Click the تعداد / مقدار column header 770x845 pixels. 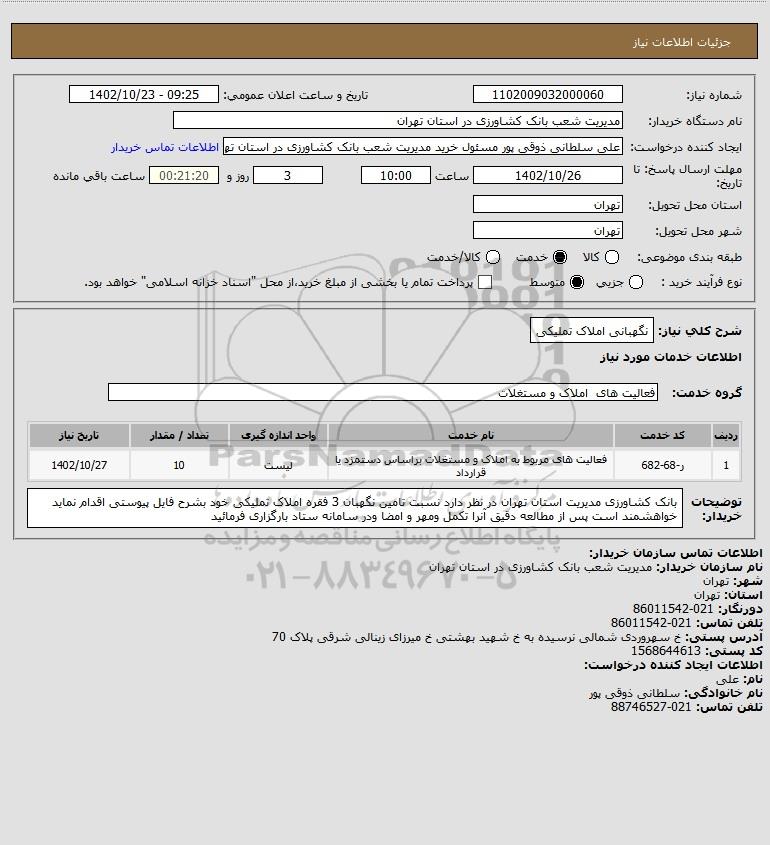pos(179,435)
